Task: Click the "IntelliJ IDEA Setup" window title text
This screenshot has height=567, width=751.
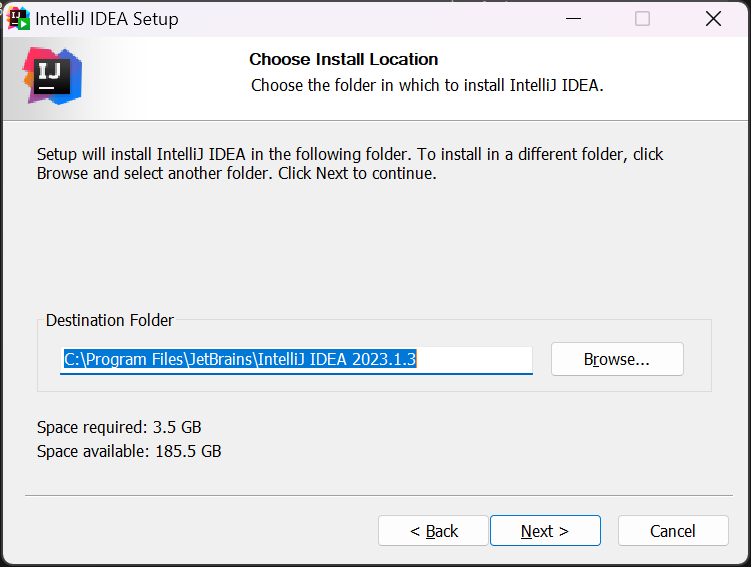Action: 107,19
